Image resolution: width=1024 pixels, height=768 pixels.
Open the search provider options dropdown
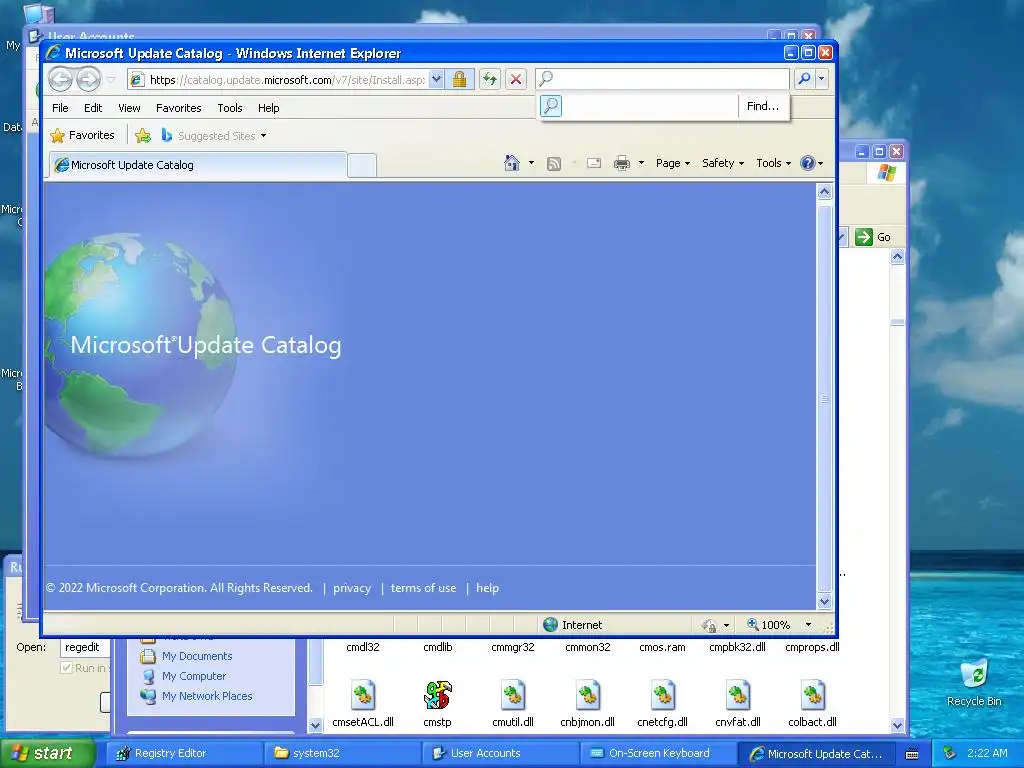822,79
